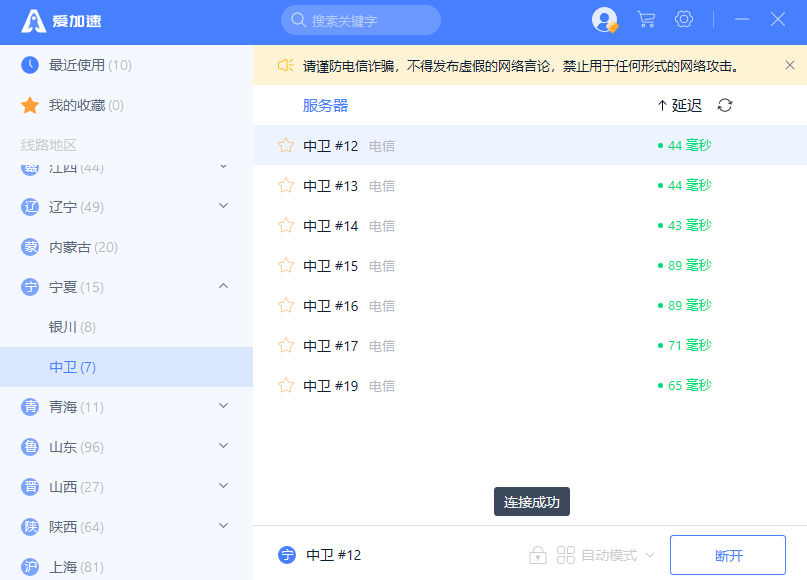
Task: Collapse the 宁夏 region chevron
Action: [223, 286]
